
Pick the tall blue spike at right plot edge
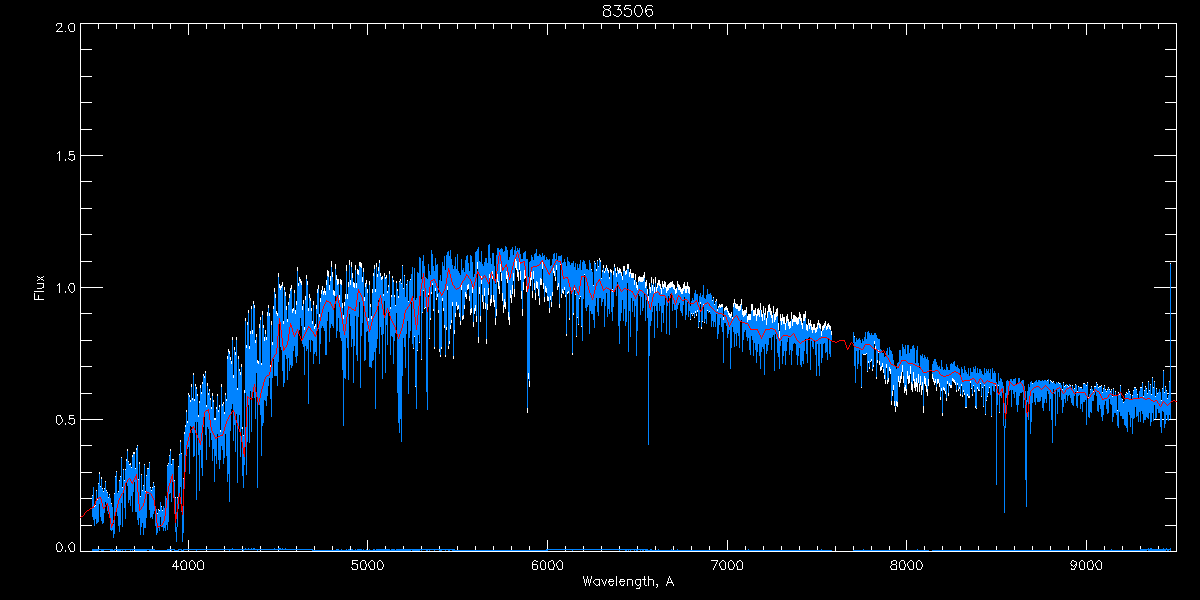[x=1171, y=300]
